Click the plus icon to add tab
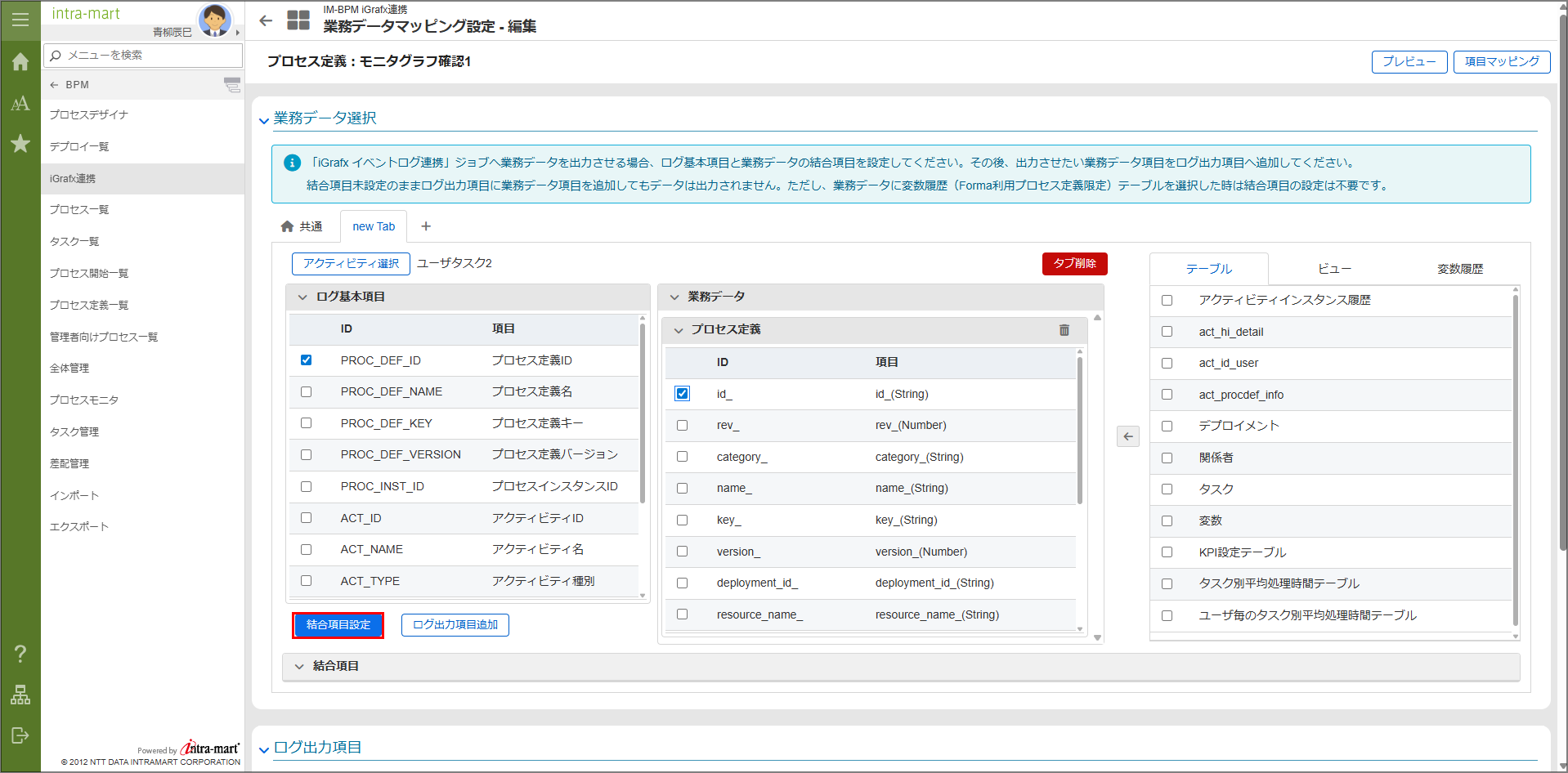Screen dimensions: 1568x773 [426, 226]
